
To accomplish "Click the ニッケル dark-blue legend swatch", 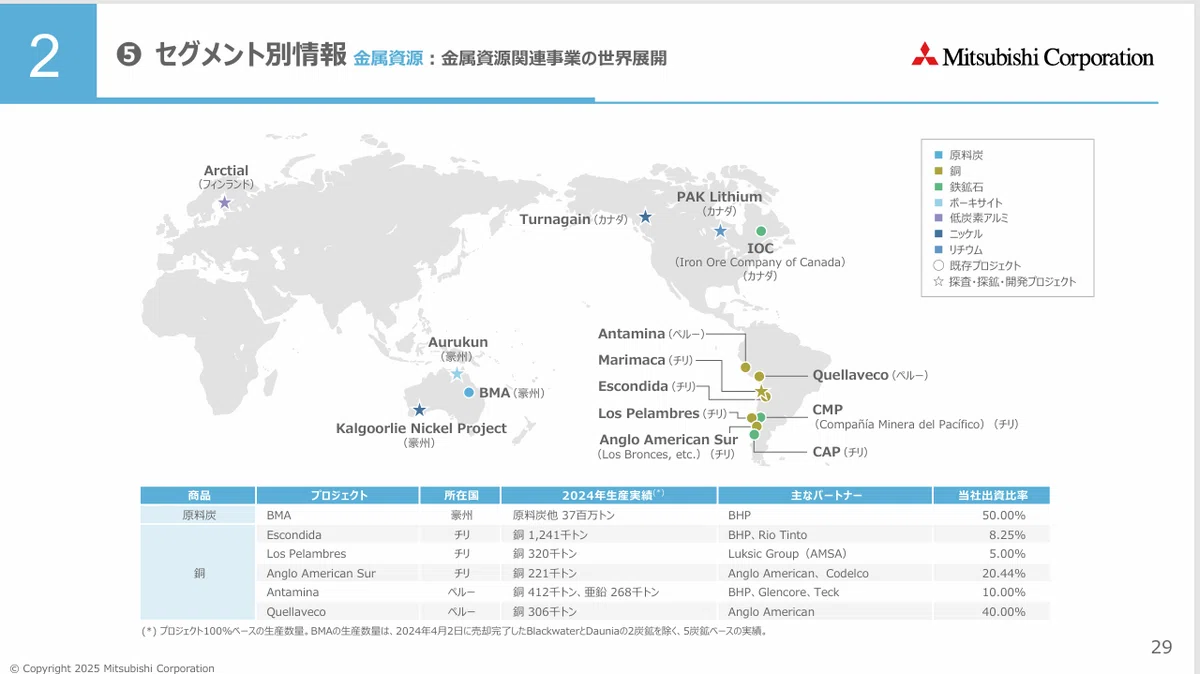I will [x=937, y=234].
